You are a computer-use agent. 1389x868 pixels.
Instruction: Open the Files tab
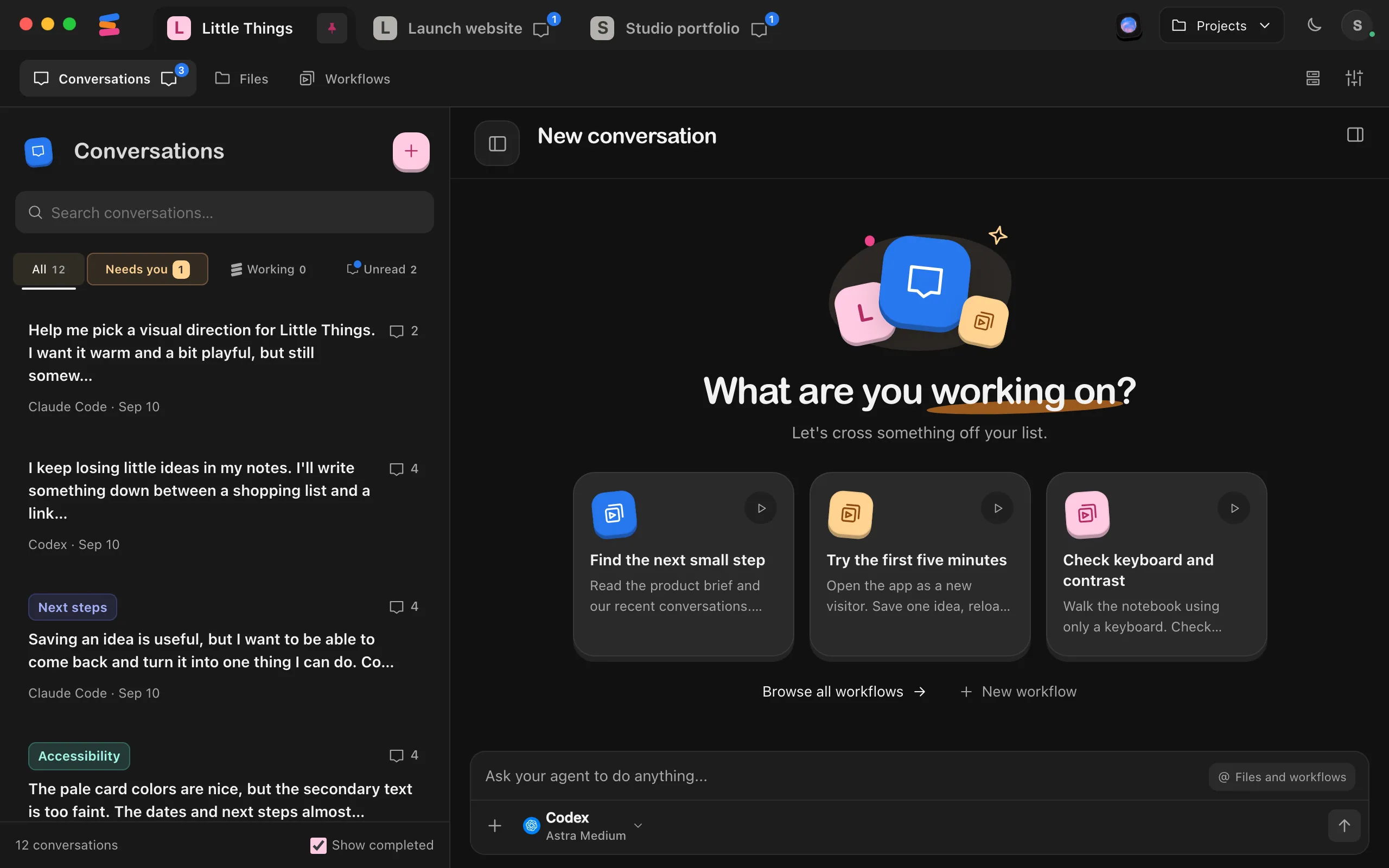(241, 79)
